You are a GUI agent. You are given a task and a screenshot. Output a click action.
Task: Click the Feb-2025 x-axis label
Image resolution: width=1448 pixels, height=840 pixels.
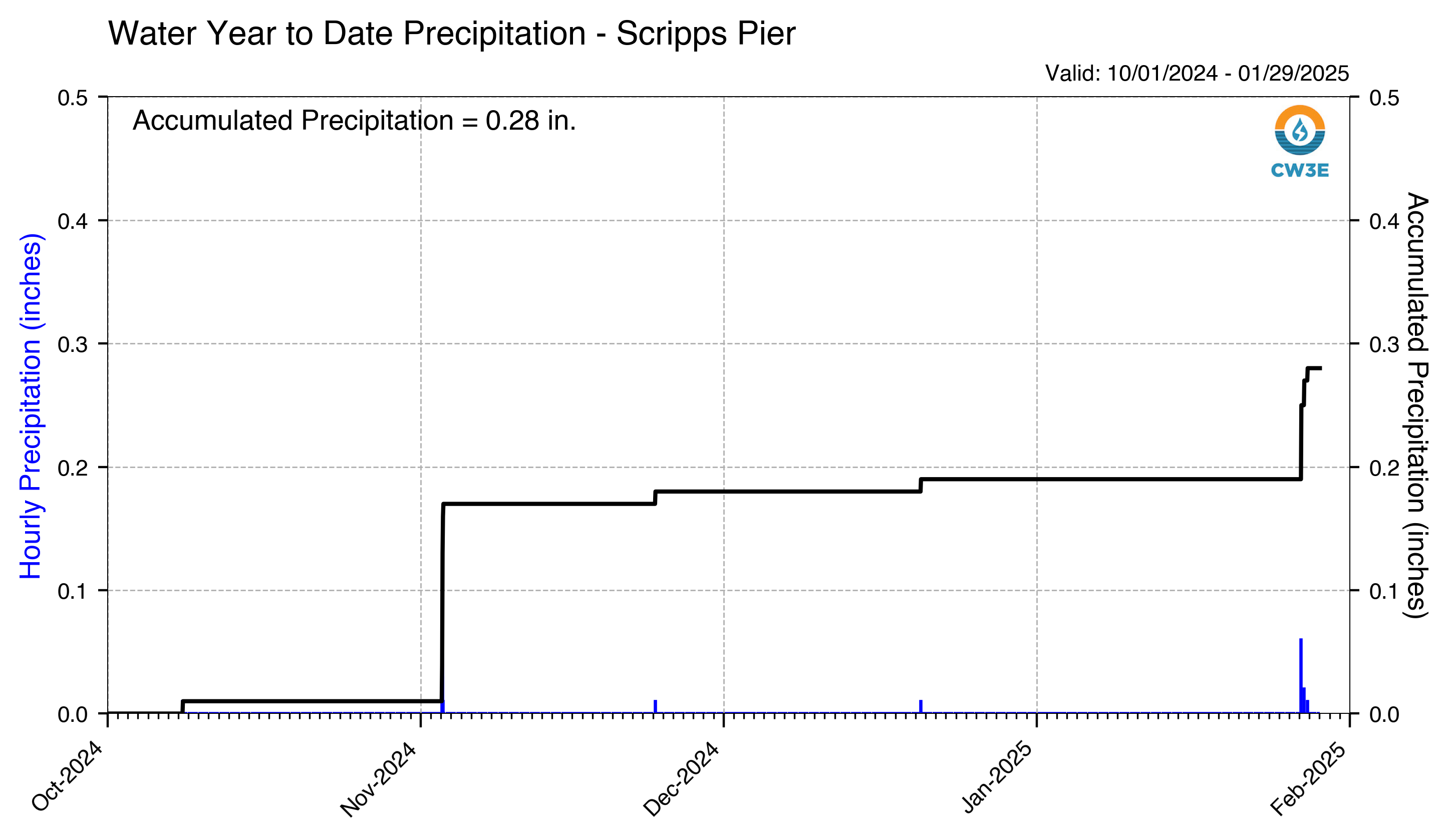pyautogui.click(x=1308, y=778)
